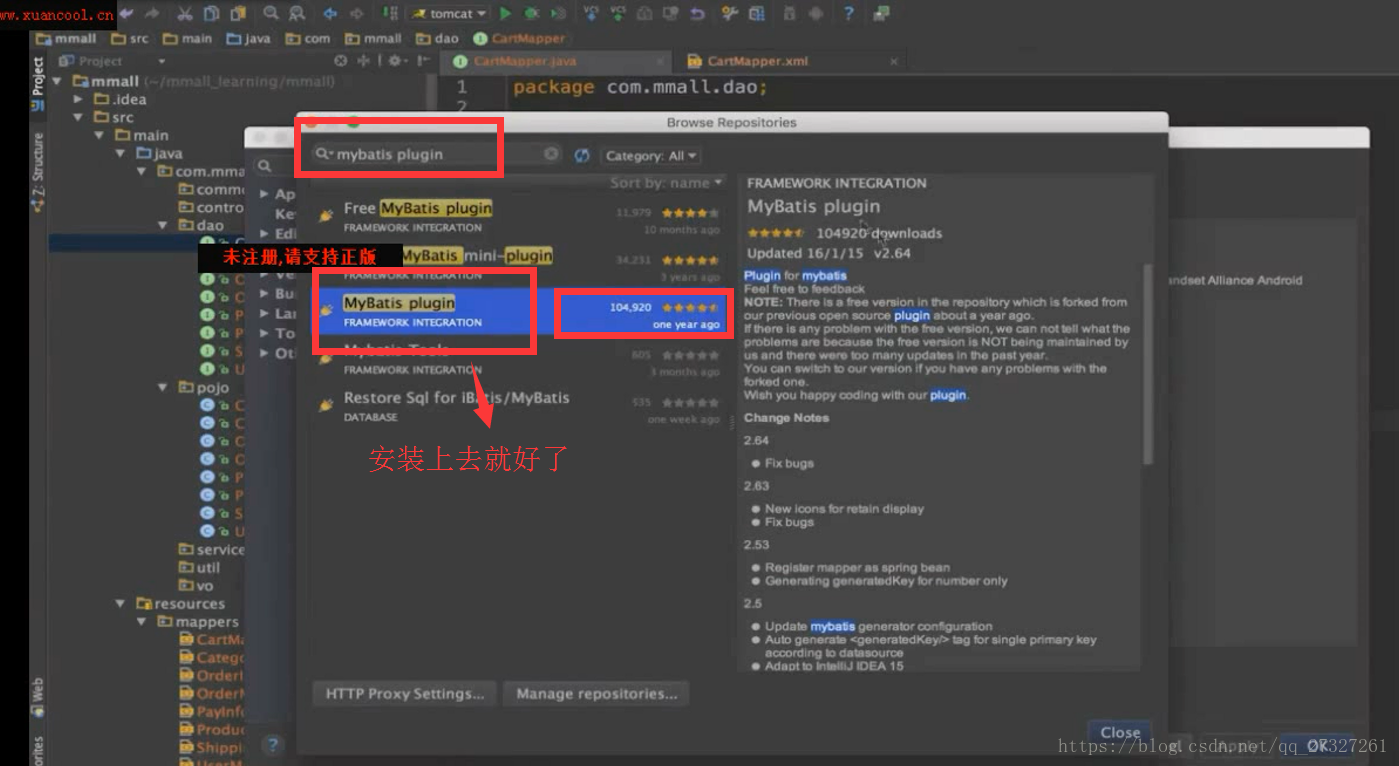Collapse the mappers folder
Image resolution: width=1399 pixels, height=766 pixels.
143,621
